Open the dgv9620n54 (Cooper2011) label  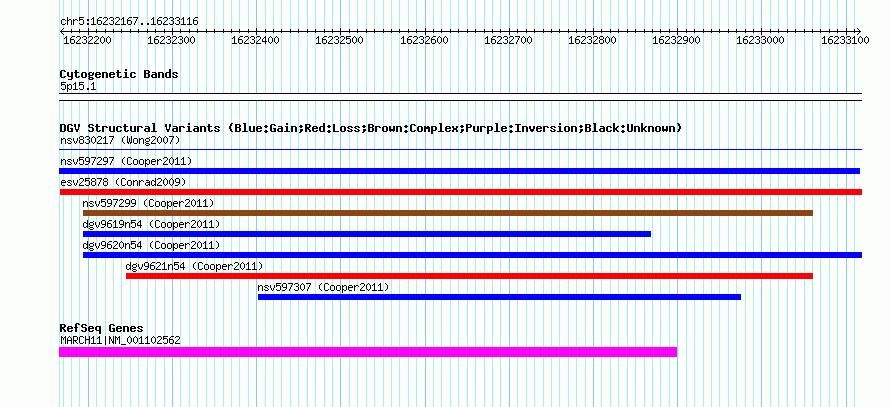(151, 245)
